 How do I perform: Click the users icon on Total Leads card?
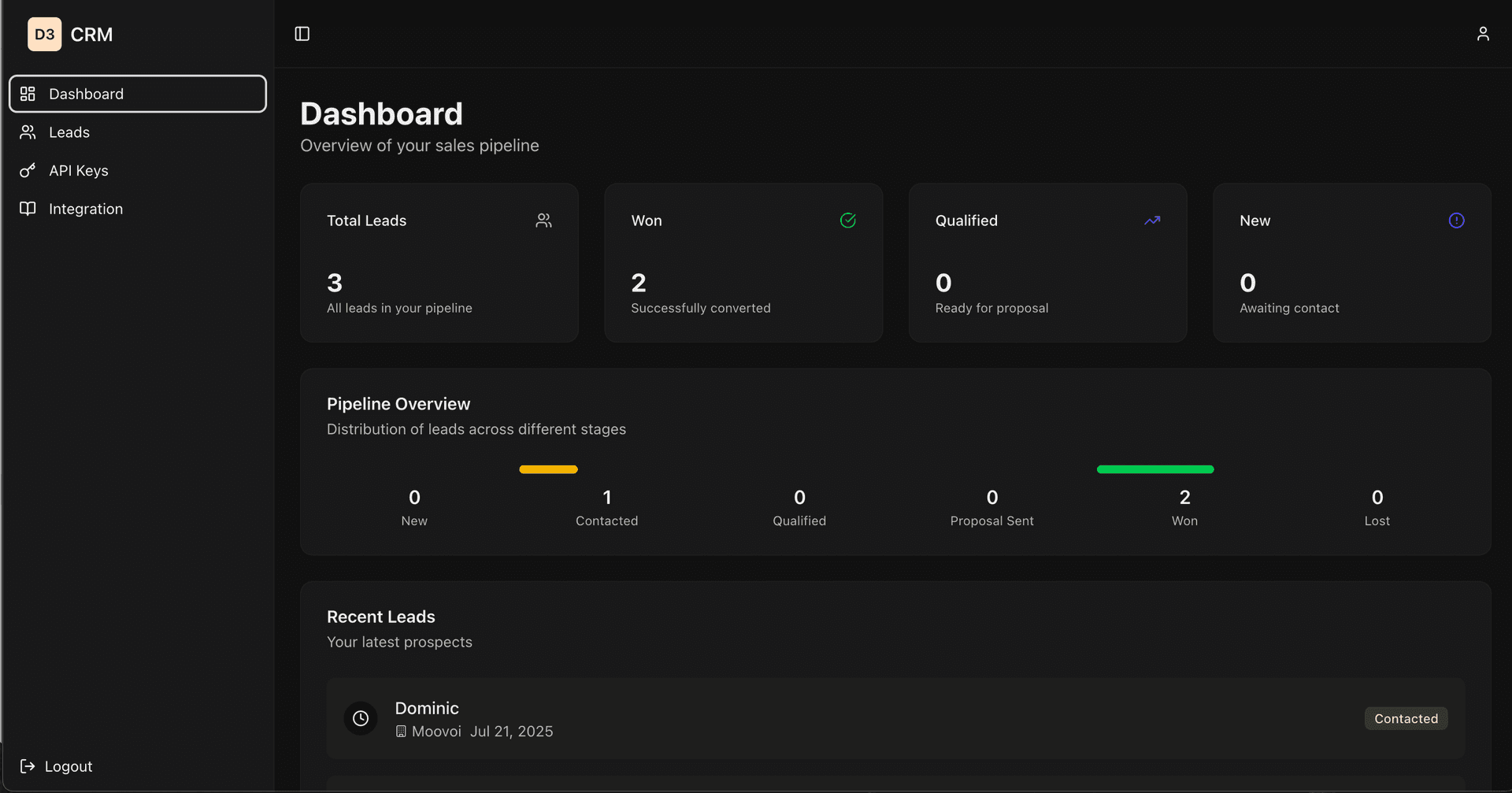543,220
